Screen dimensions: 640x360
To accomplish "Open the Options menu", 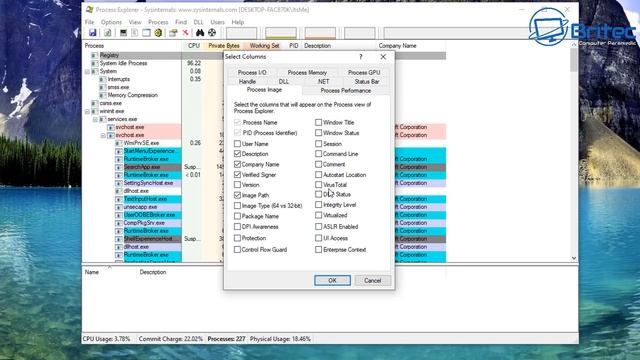I will tap(111, 22).
